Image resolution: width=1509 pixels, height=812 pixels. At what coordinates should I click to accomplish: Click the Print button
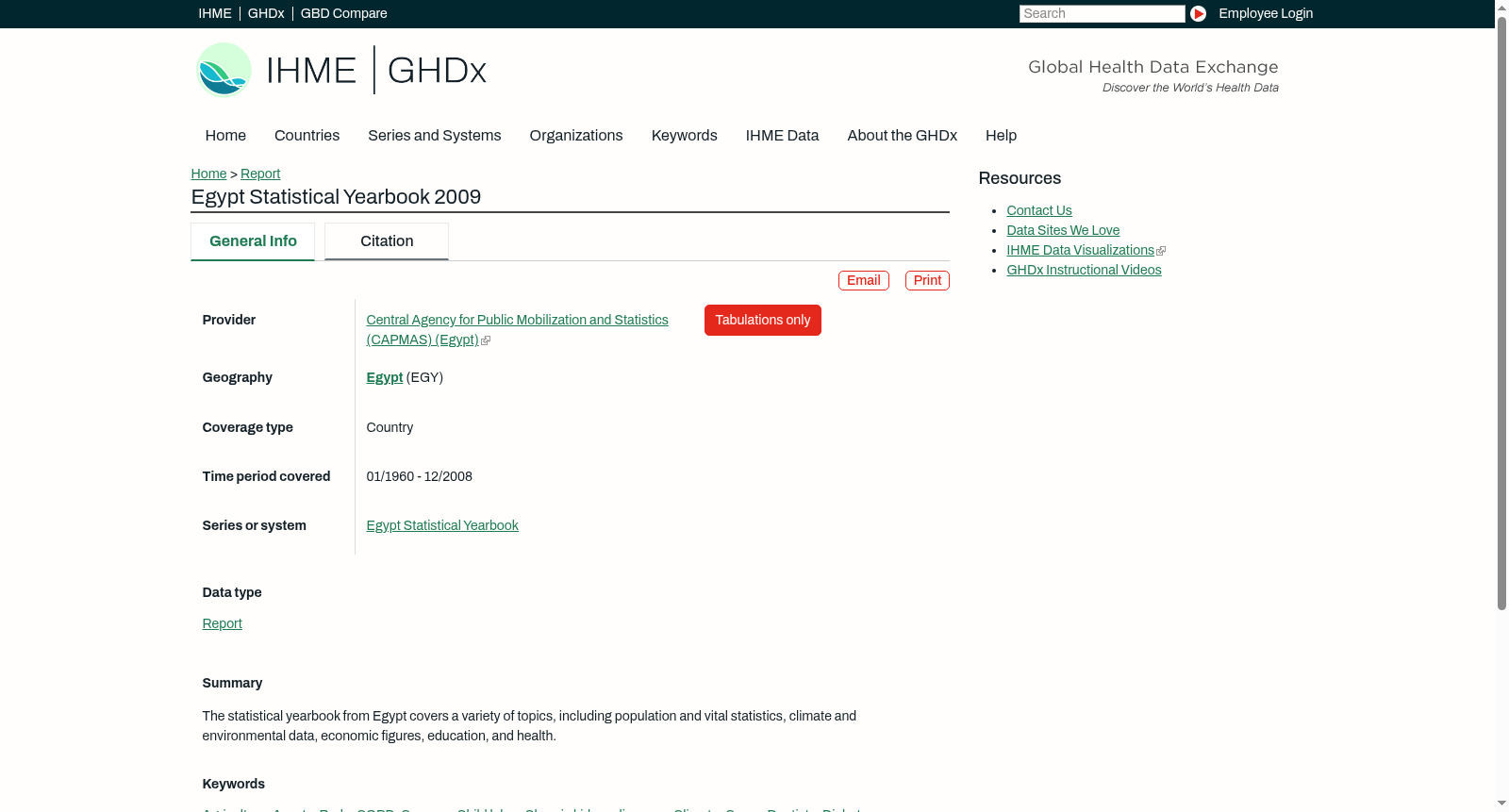(x=927, y=280)
